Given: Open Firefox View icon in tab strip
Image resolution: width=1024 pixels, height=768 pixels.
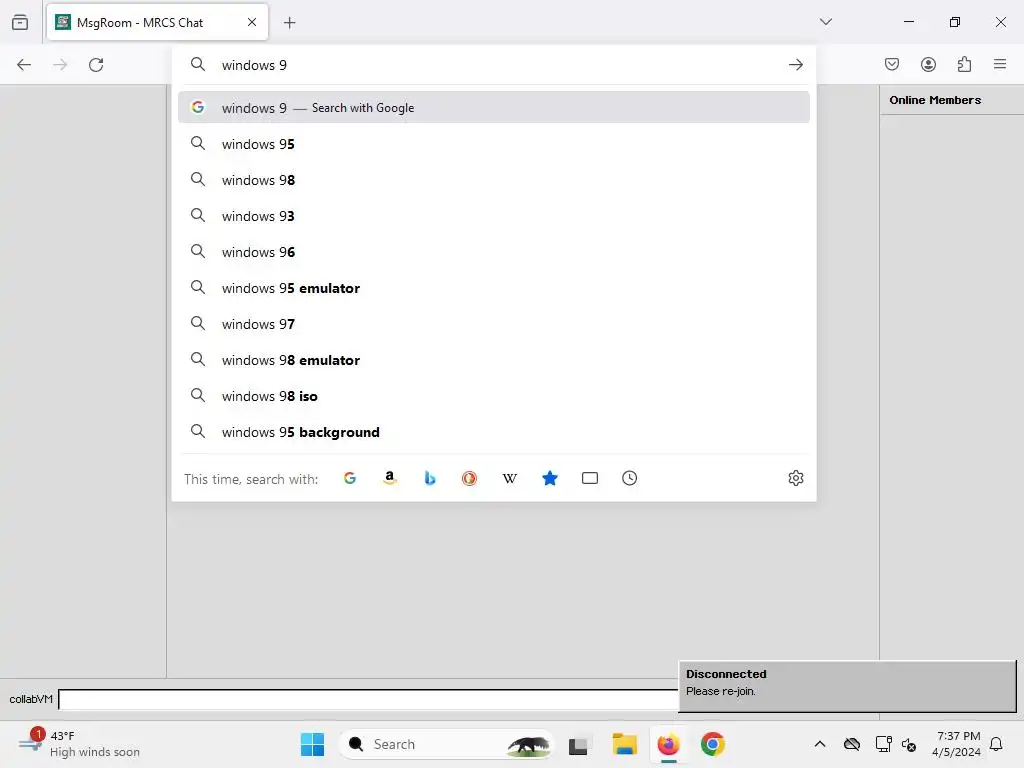Looking at the screenshot, I should point(20,22).
